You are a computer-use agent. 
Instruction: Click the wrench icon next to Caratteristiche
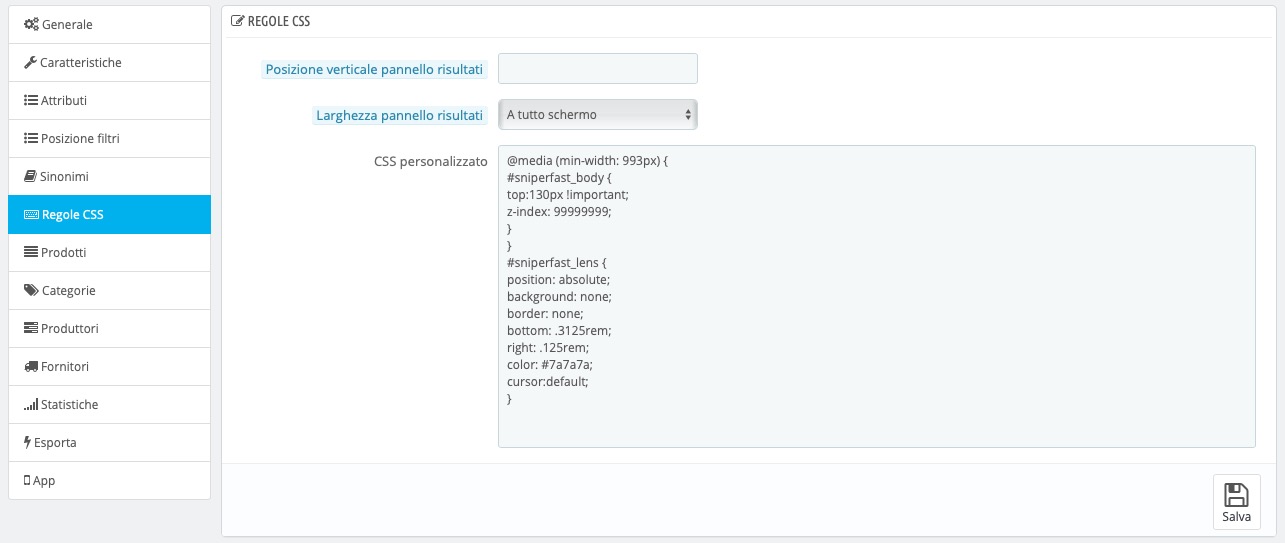pyautogui.click(x=30, y=63)
